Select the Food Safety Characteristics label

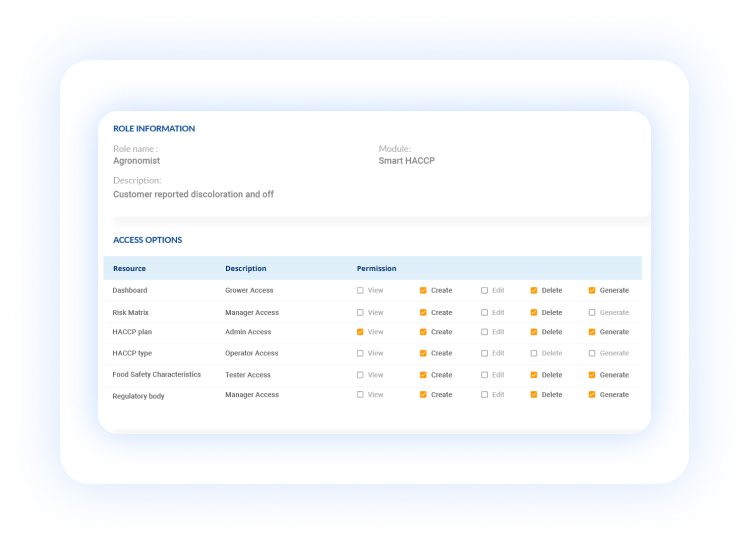point(157,374)
